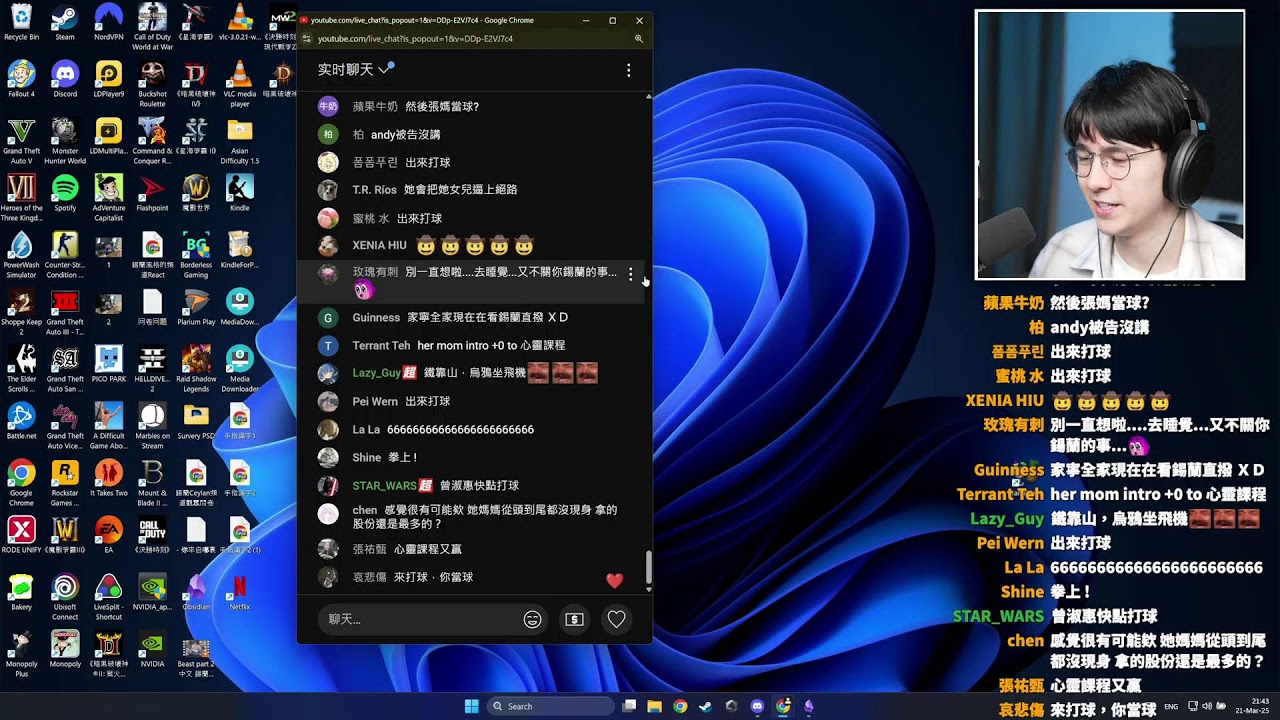Switch input language via ENG indicator

pos(1171,706)
